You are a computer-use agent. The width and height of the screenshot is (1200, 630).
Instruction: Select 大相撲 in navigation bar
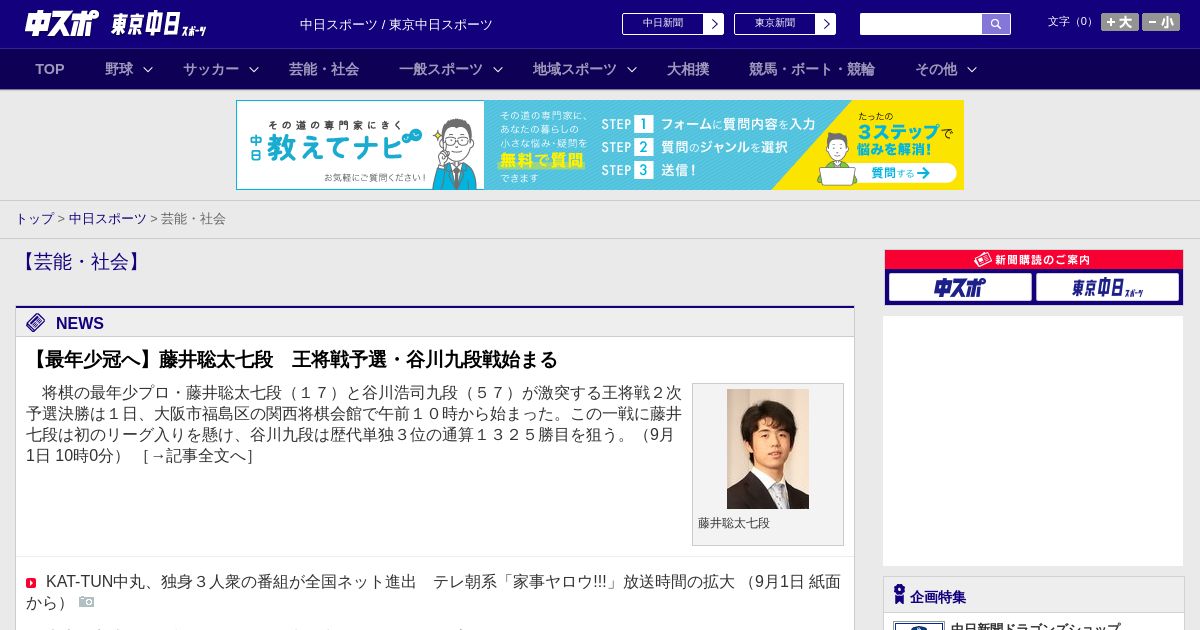[x=688, y=69]
